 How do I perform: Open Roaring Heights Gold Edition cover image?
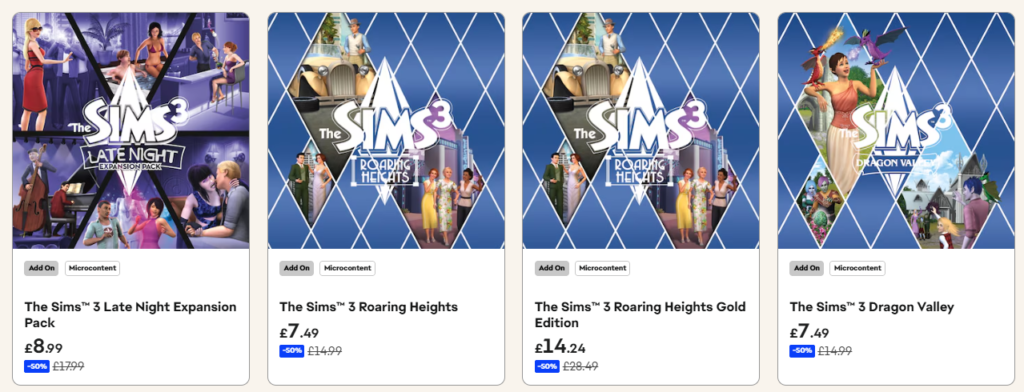[x=641, y=131]
